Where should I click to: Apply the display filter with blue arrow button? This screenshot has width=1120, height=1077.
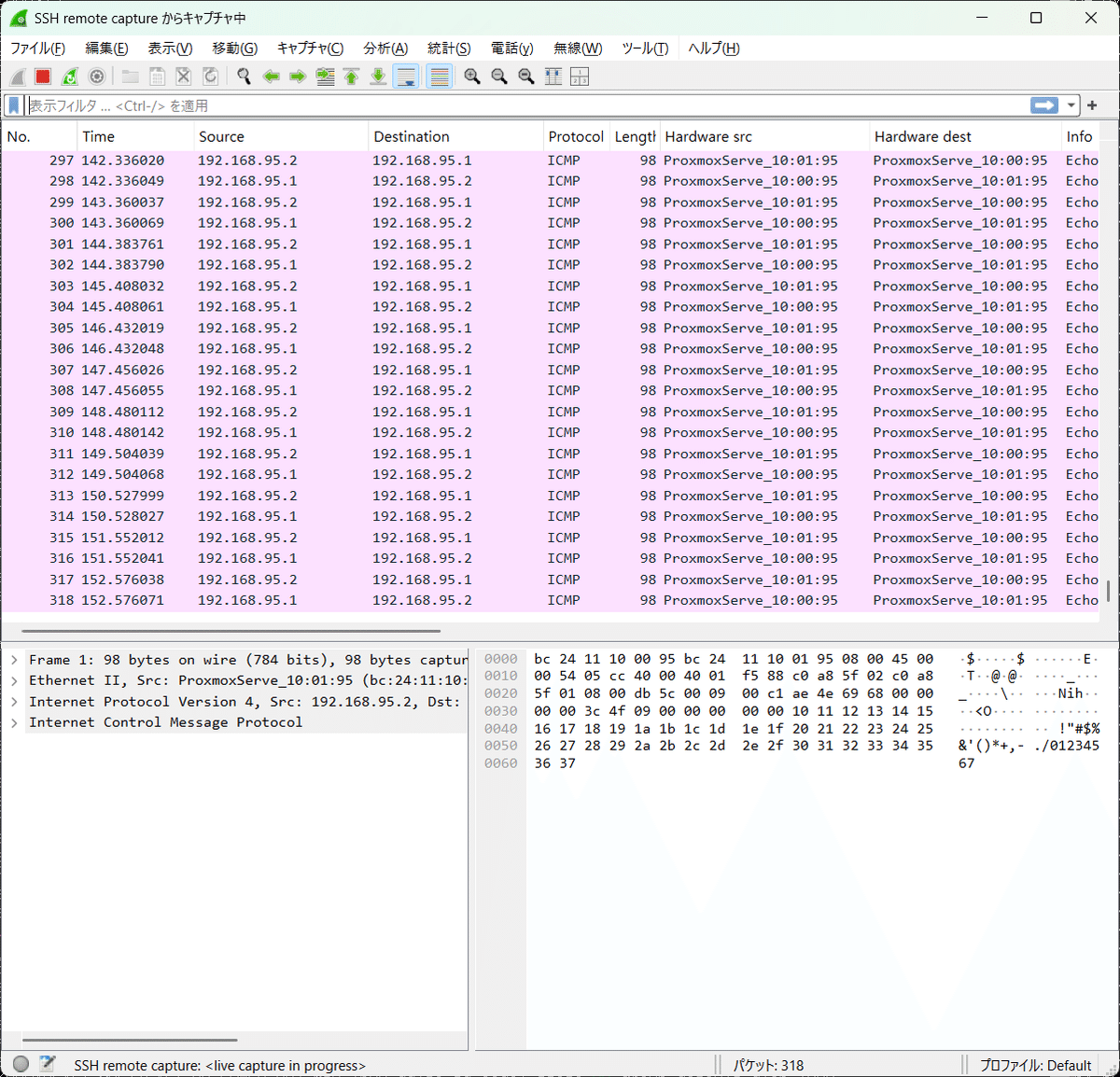tap(1043, 105)
